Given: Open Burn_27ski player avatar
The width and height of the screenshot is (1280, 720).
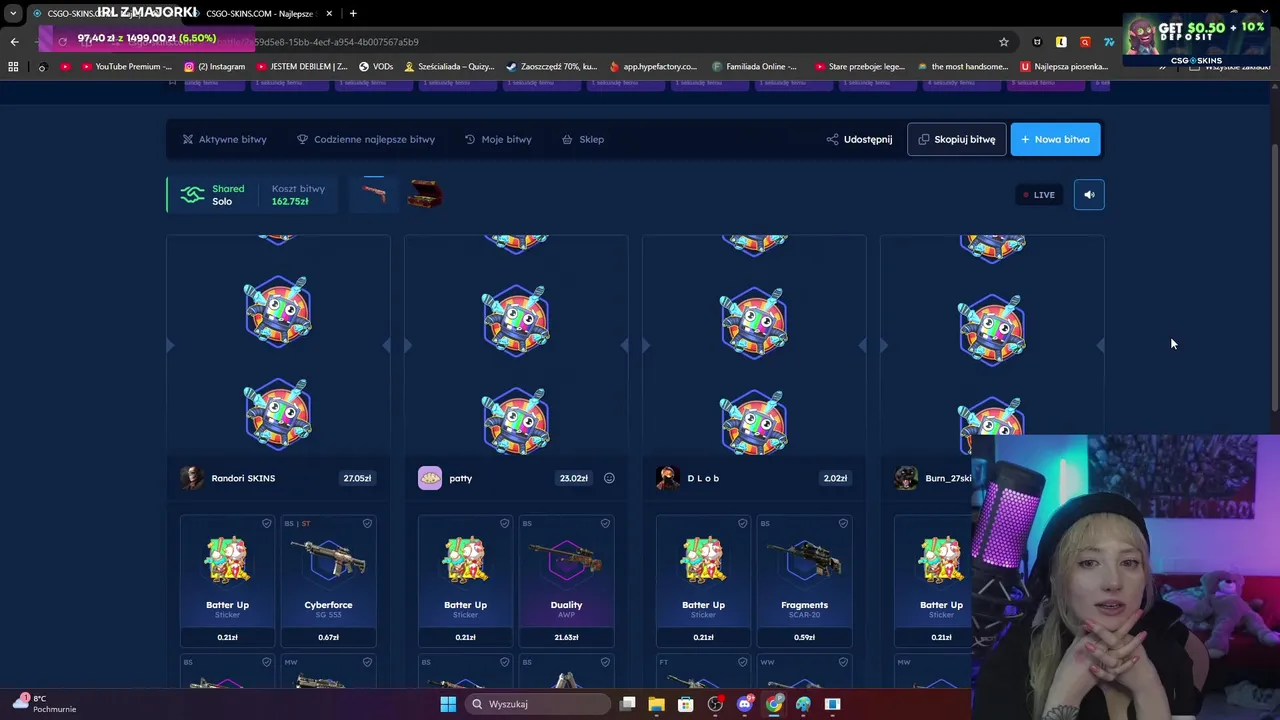Looking at the screenshot, I should pyautogui.click(x=906, y=478).
